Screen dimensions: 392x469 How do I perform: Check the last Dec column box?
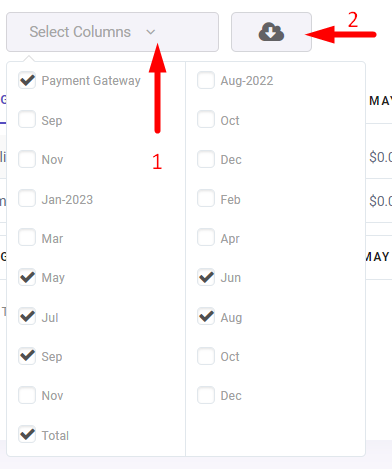206,395
